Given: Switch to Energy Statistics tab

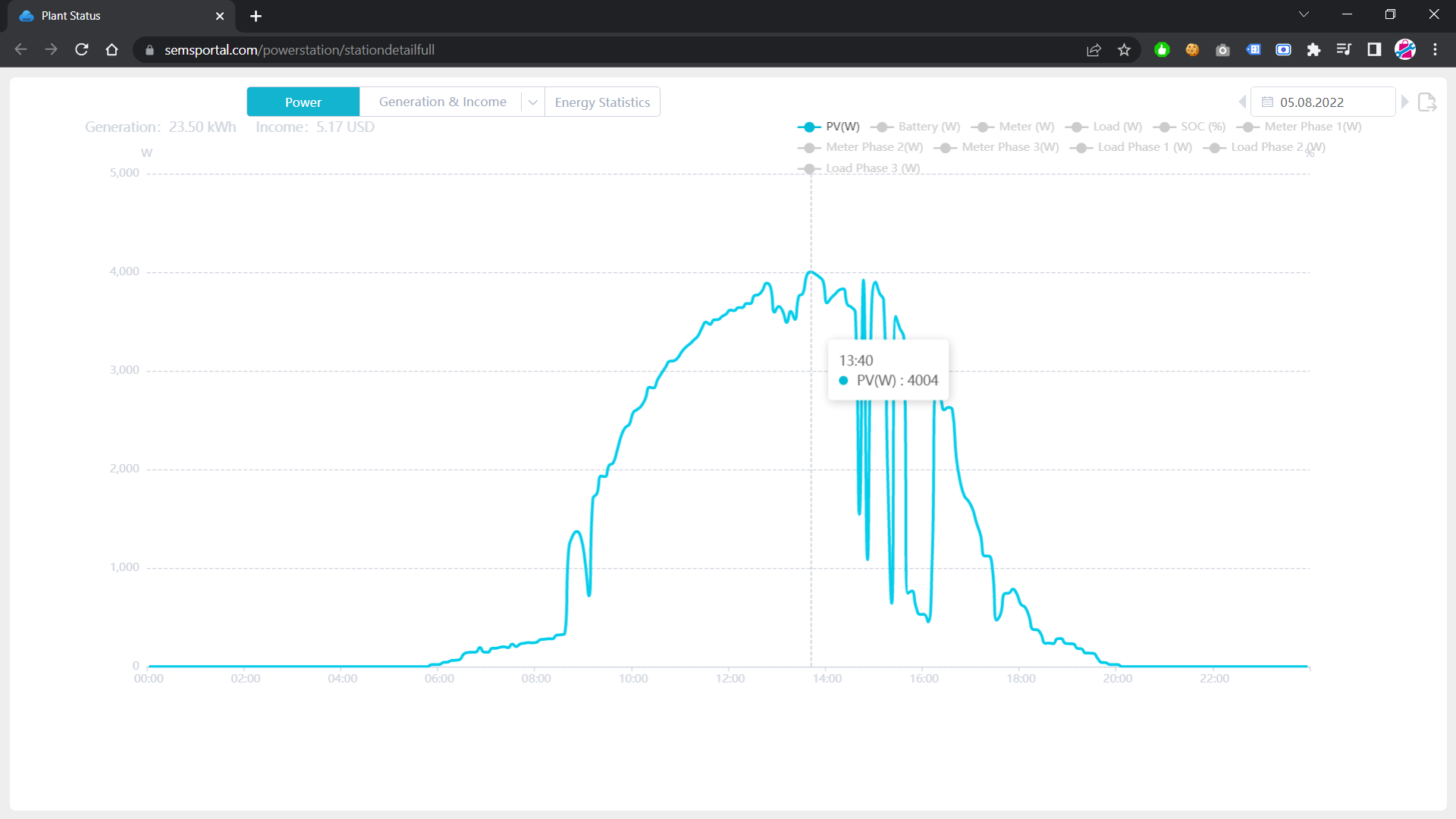Looking at the screenshot, I should (x=602, y=102).
